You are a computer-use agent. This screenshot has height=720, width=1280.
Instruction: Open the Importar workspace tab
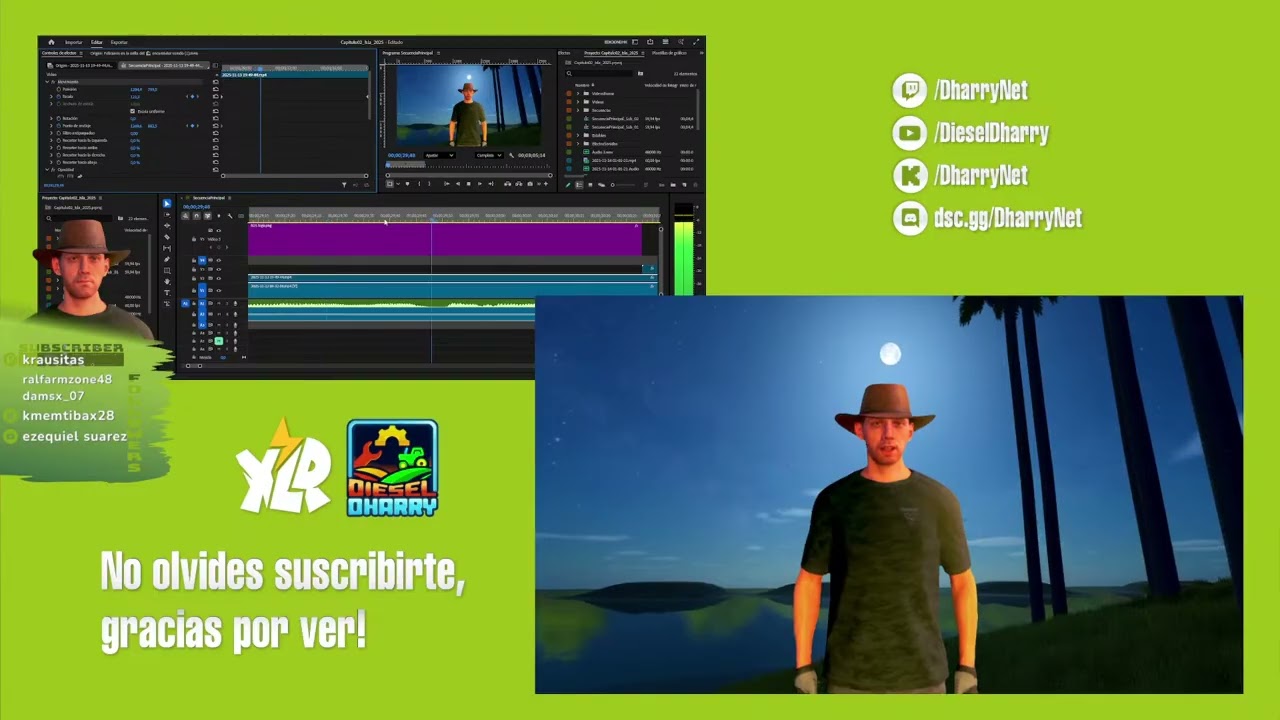pyautogui.click(x=73, y=42)
